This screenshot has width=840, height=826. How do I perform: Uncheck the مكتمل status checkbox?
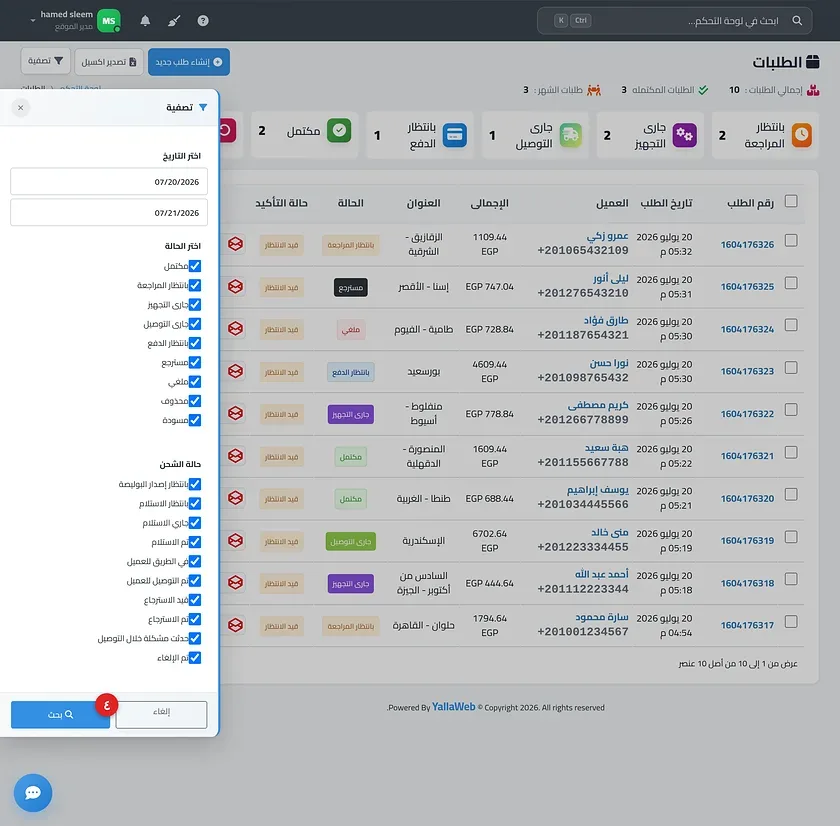195,266
